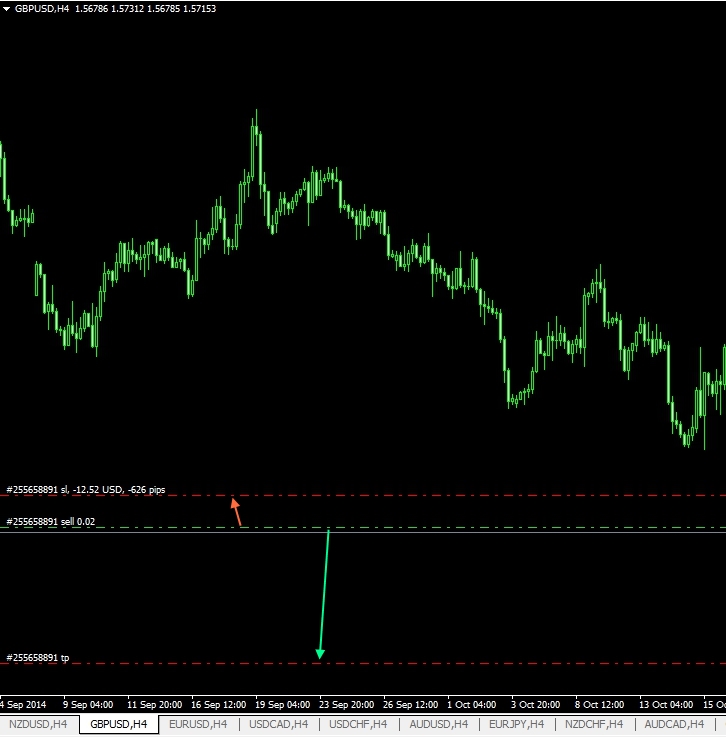Open the NZDCHF,H4 chart tab
726x737 pixels.
pyautogui.click(x=594, y=724)
